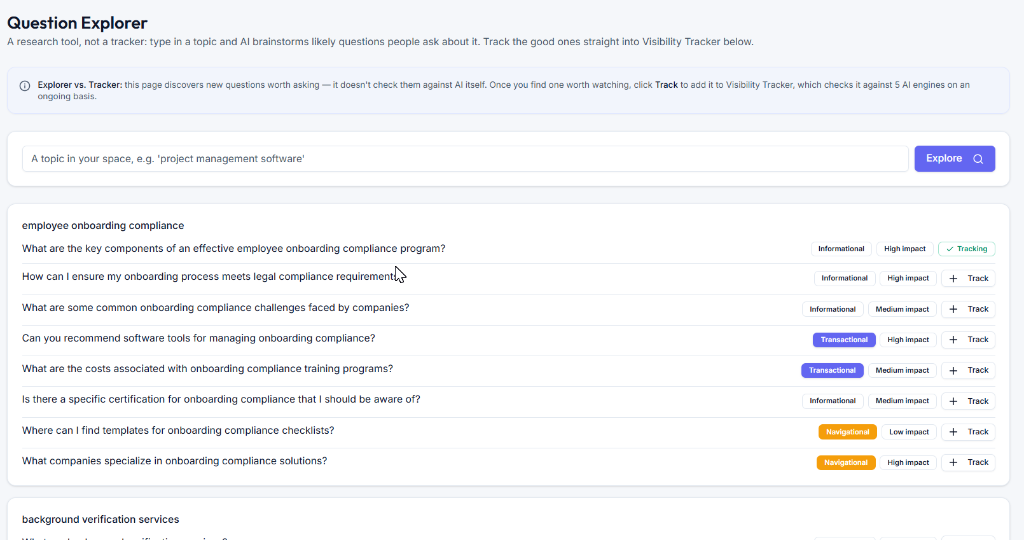Click plus icon for common onboarding challenges question
Image resolution: width=1024 pixels, height=540 pixels.
(953, 309)
